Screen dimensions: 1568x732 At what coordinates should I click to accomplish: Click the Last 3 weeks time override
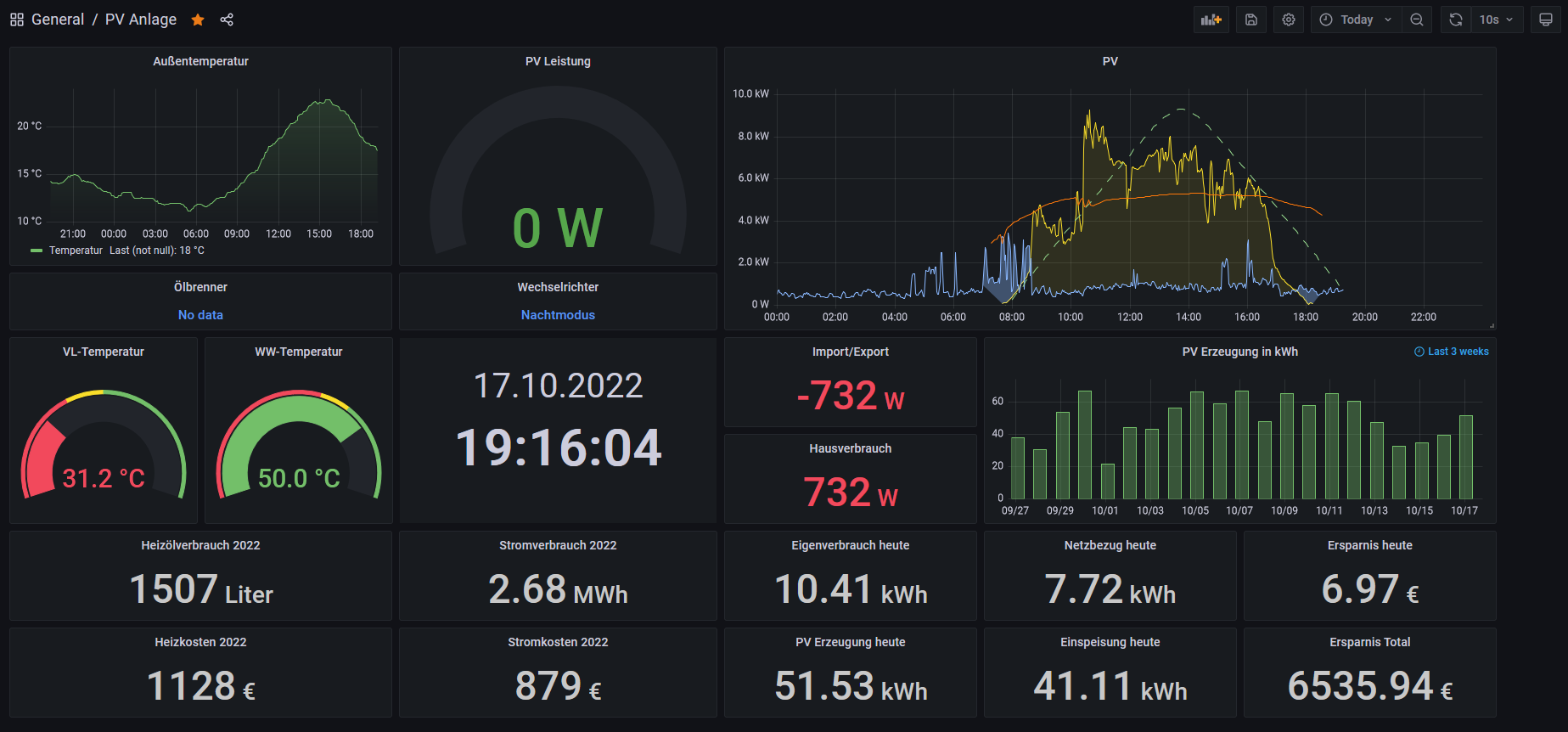click(x=1452, y=352)
